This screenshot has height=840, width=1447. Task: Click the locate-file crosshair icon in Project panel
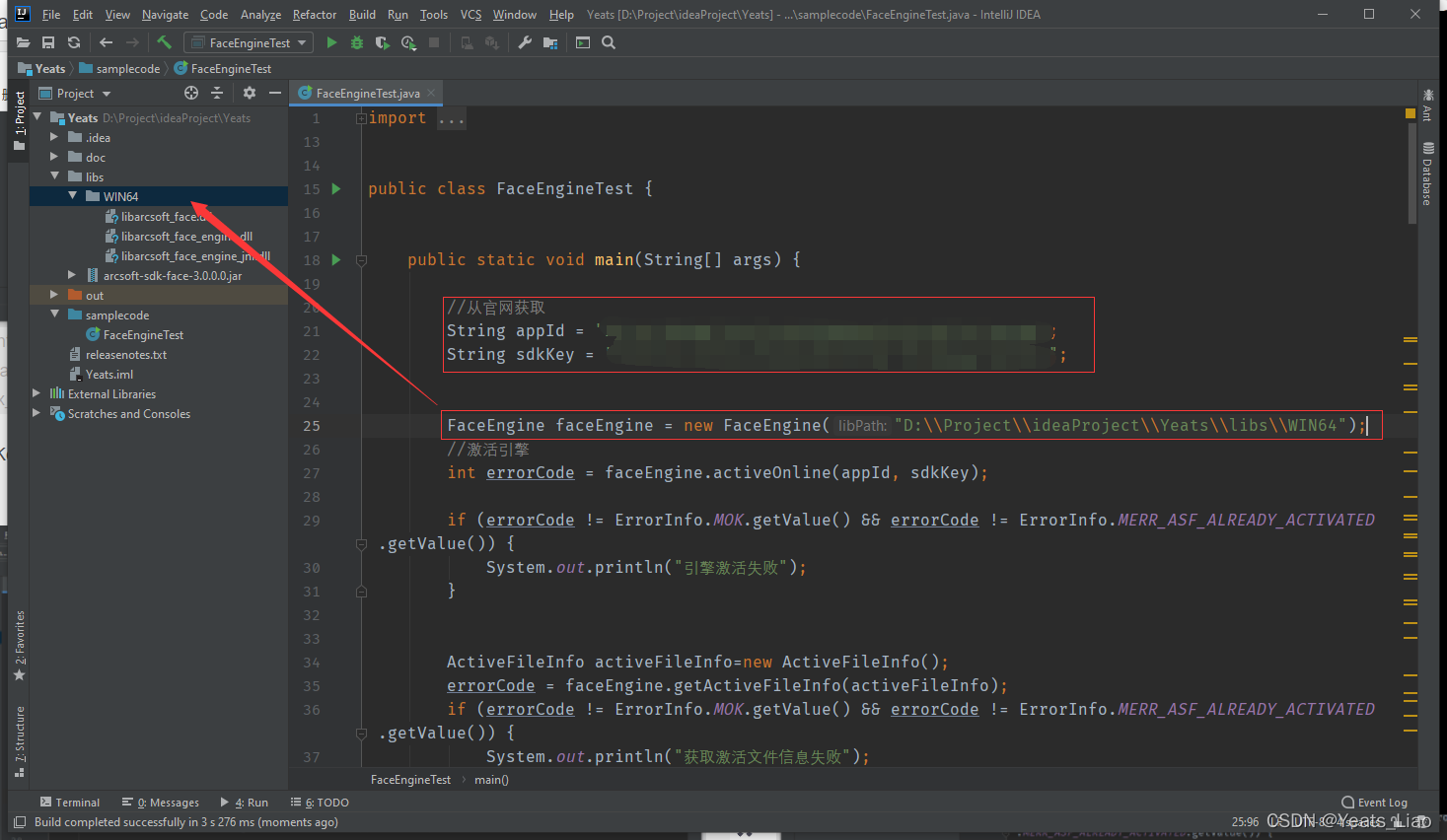tap(191, 93)
